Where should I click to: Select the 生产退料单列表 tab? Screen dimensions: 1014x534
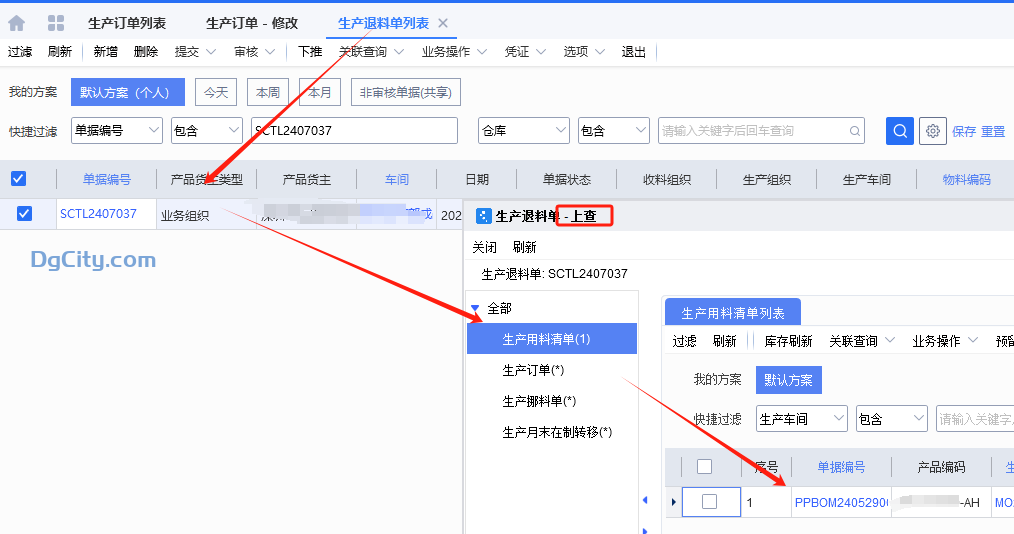point(383,23)
